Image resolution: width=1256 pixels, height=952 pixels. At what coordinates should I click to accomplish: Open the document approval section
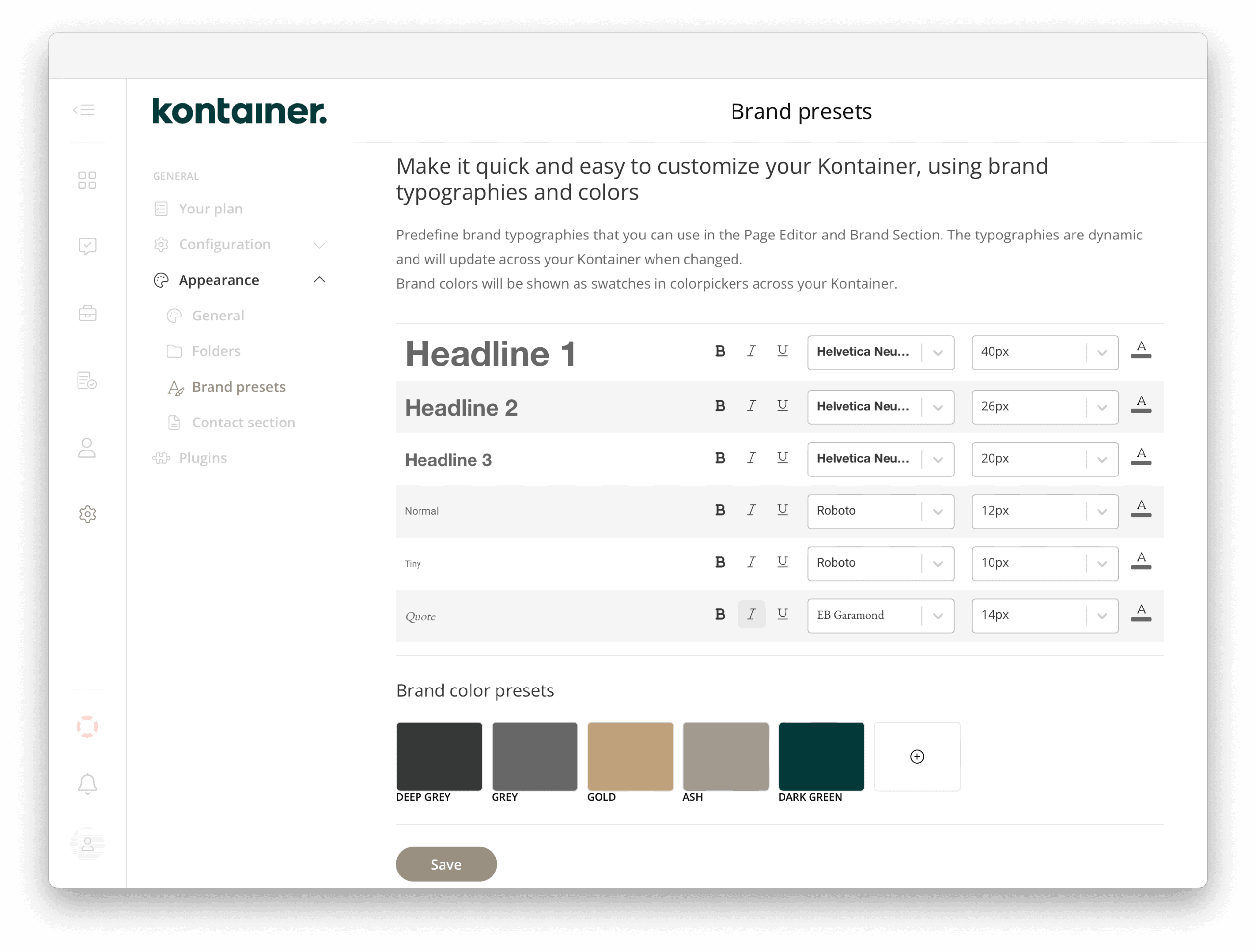87,381
